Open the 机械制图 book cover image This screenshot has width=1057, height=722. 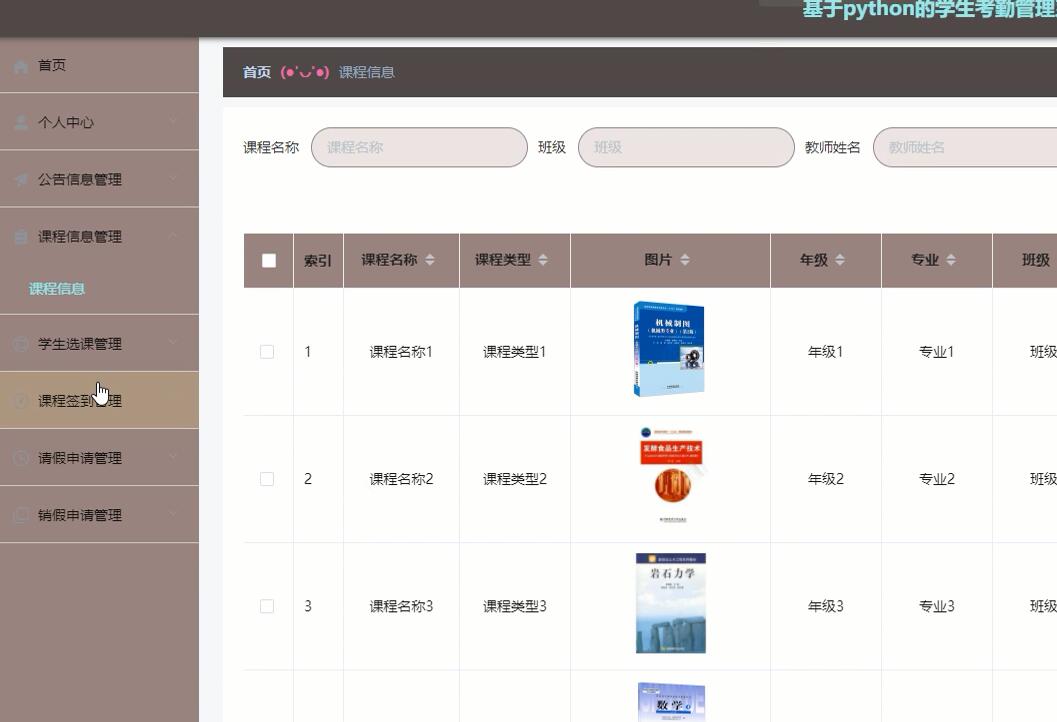point(669,350)
